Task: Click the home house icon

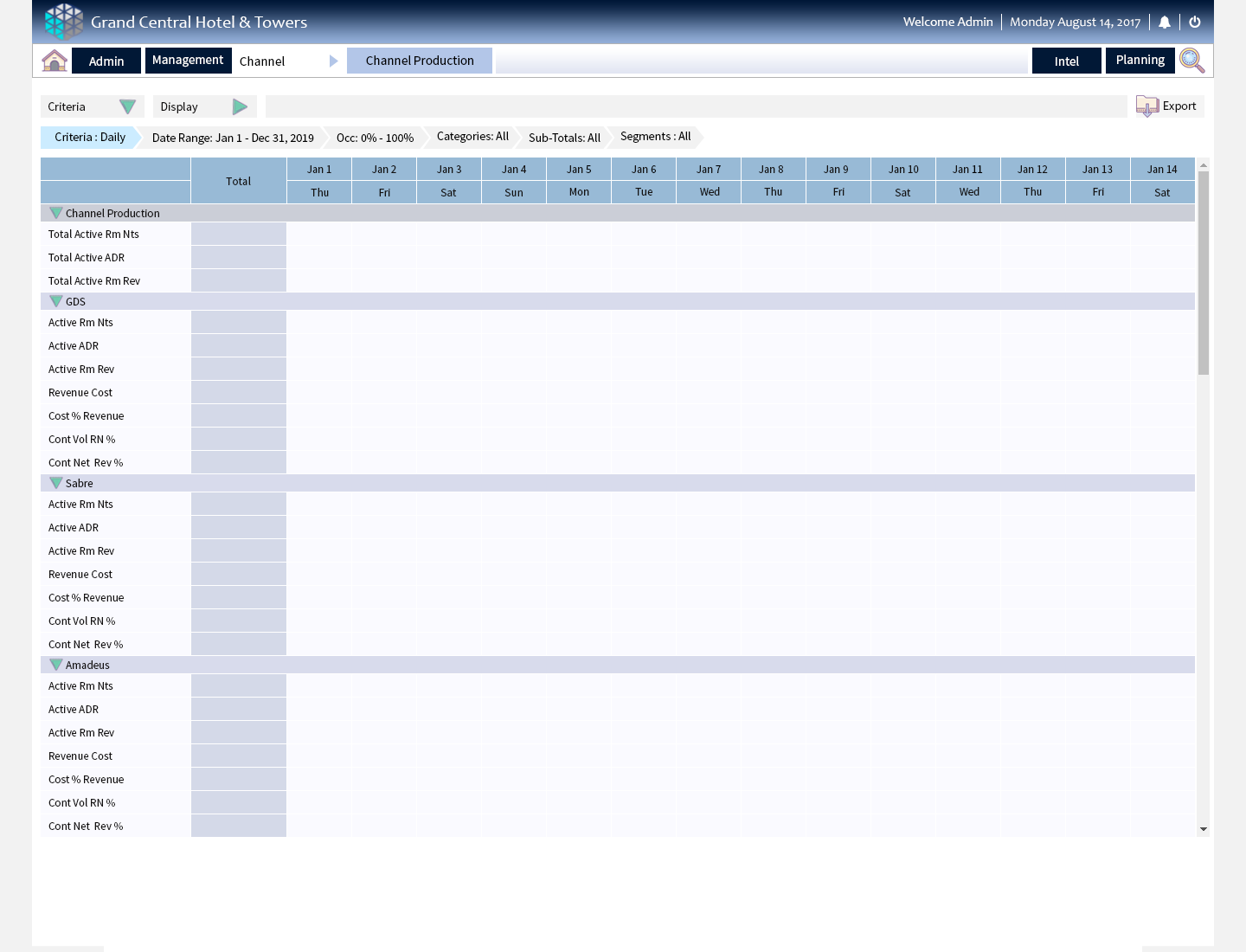Action: click(55, 61)
